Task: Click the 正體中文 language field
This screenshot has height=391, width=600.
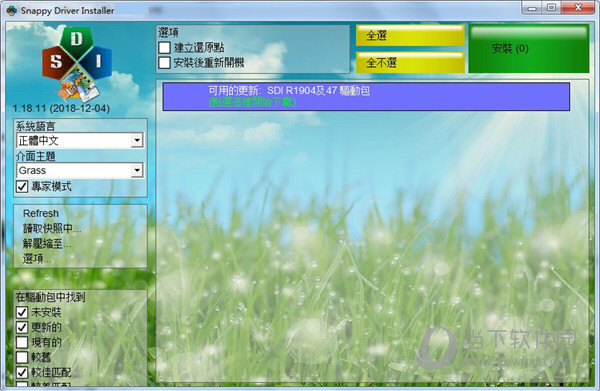Action: [80, 140]
